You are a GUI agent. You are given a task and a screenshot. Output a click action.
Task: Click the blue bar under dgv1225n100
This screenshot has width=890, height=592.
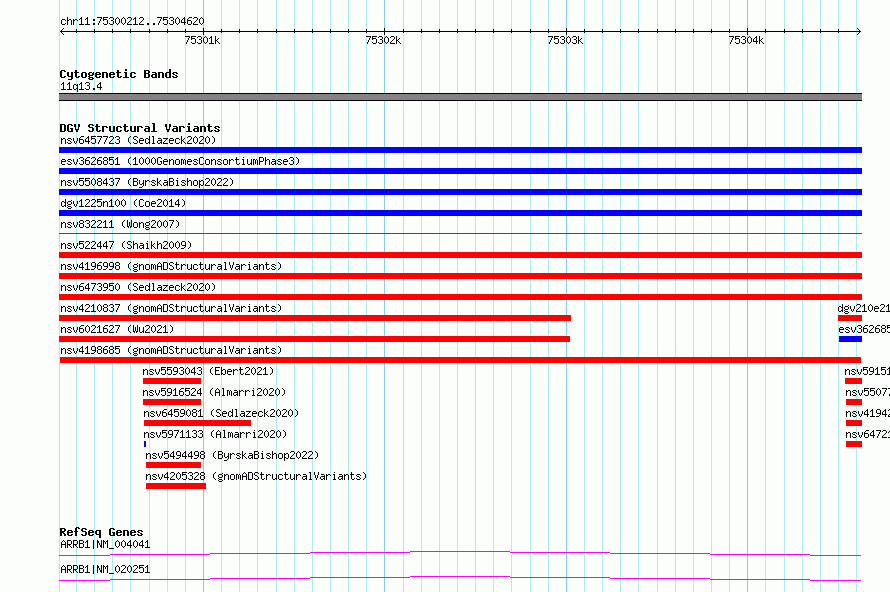460,213
